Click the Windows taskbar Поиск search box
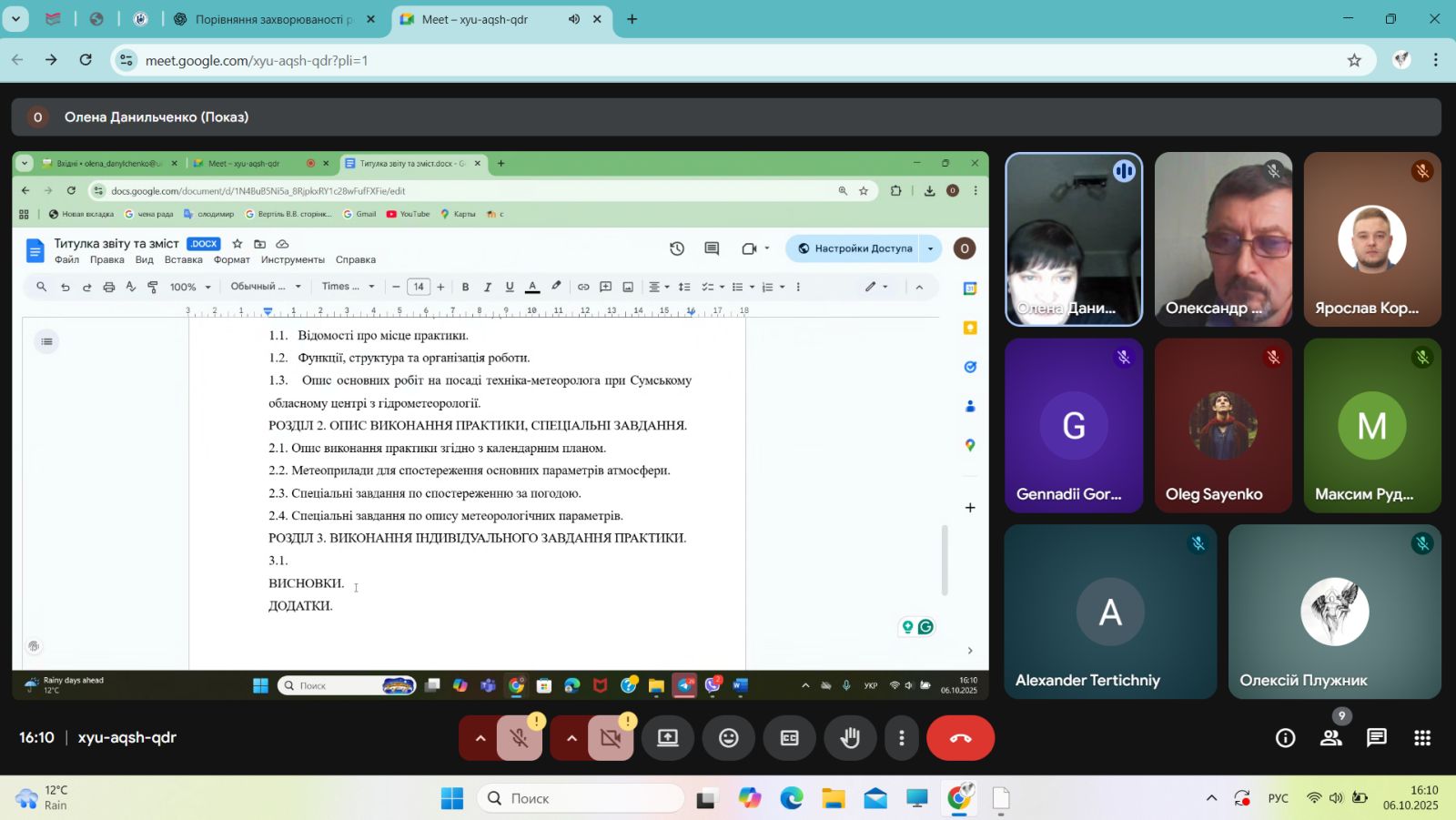Viewport: 1456px width, 820px height. [x=581, y=798]
